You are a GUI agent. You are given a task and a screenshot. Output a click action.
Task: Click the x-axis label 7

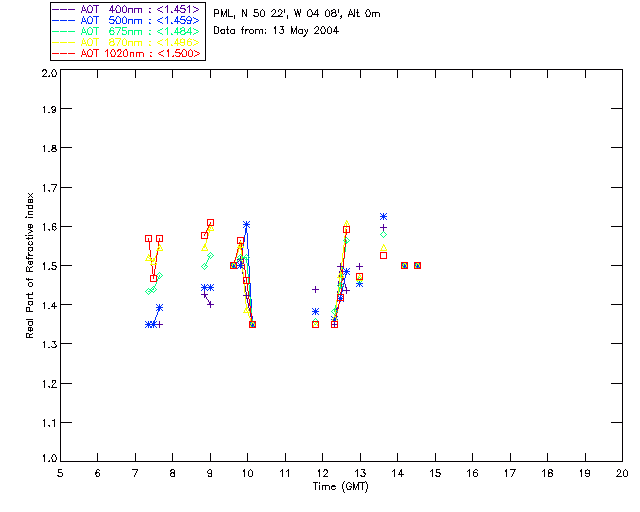coord(135,473)
